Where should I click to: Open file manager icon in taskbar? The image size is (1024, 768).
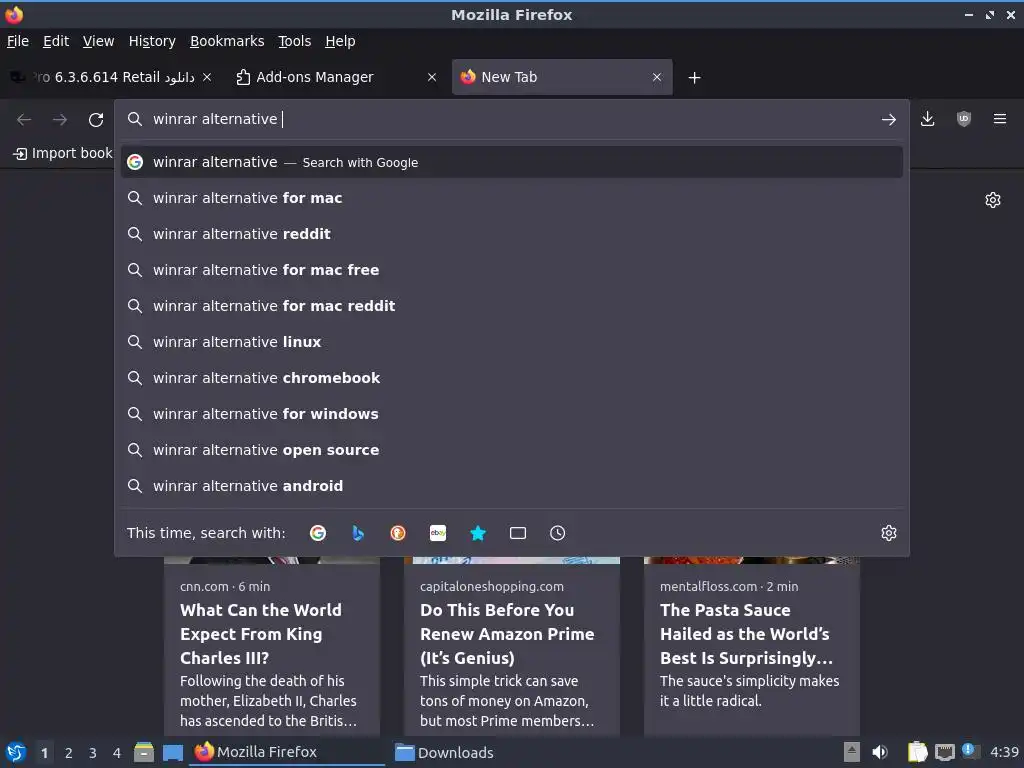tap(144, 752)
